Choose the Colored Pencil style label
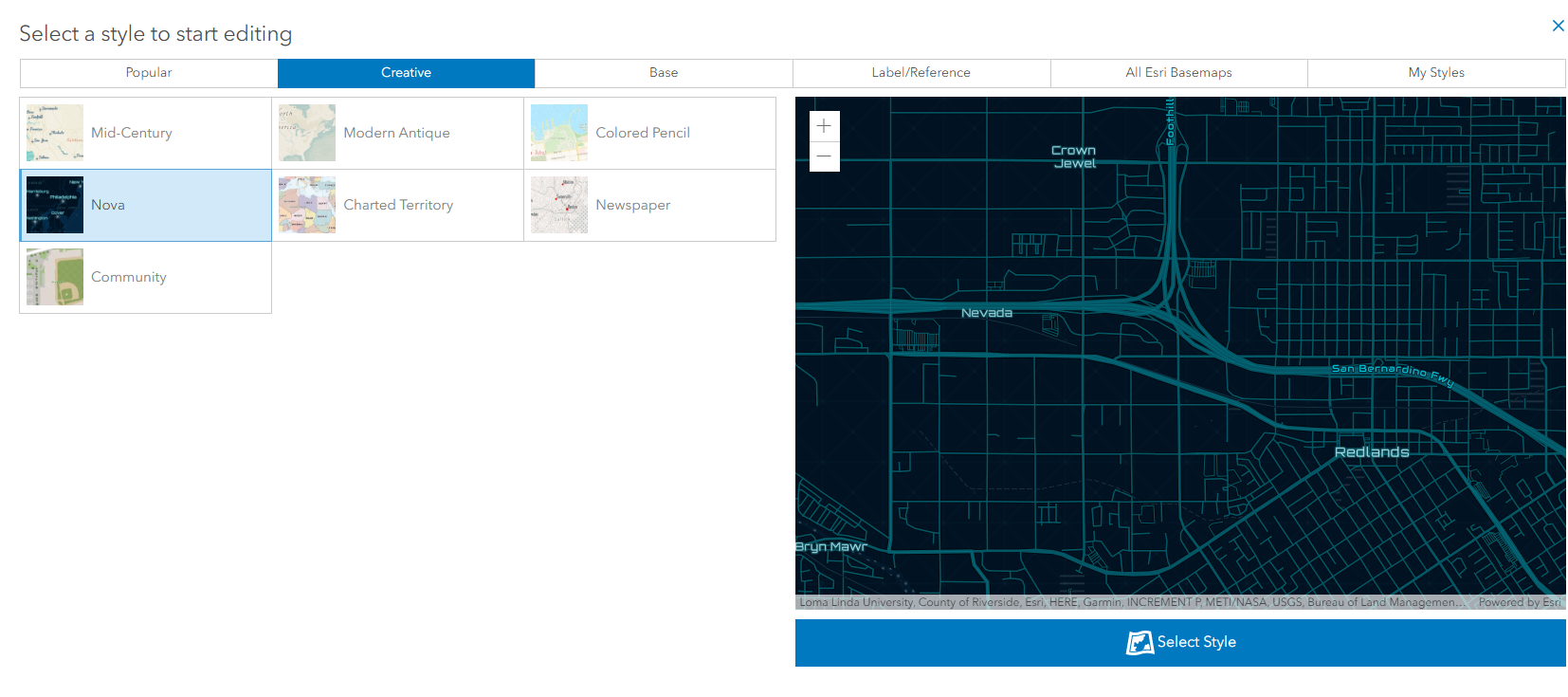 pos(643,133)
